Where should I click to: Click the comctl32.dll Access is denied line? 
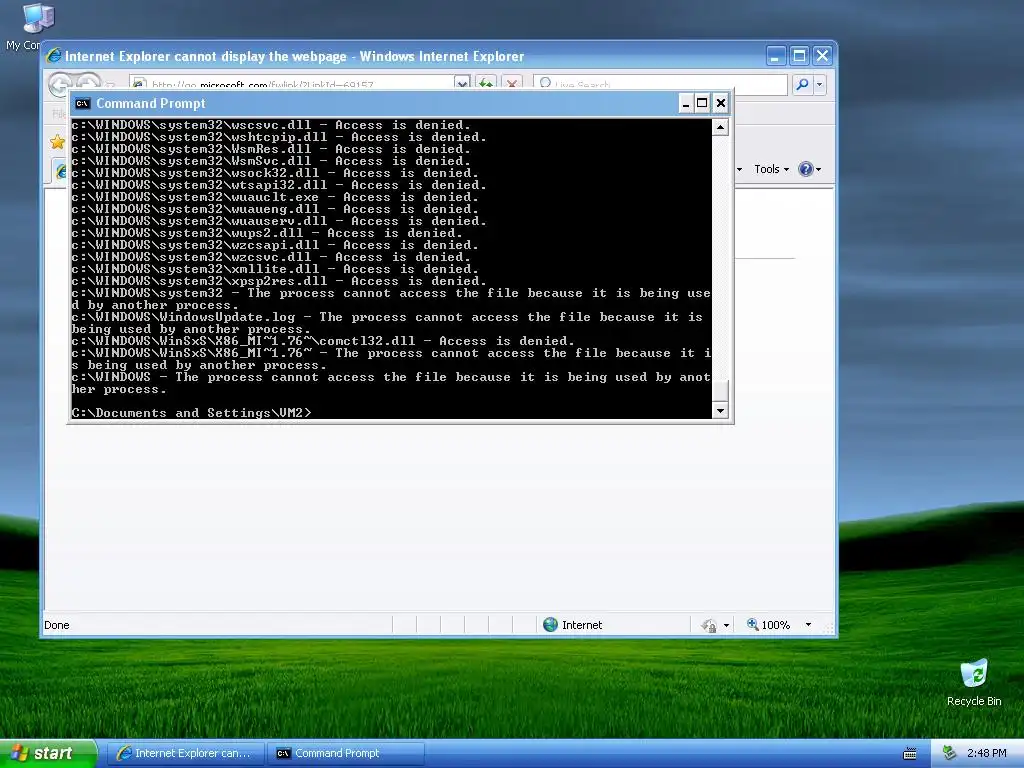[323, 341]
